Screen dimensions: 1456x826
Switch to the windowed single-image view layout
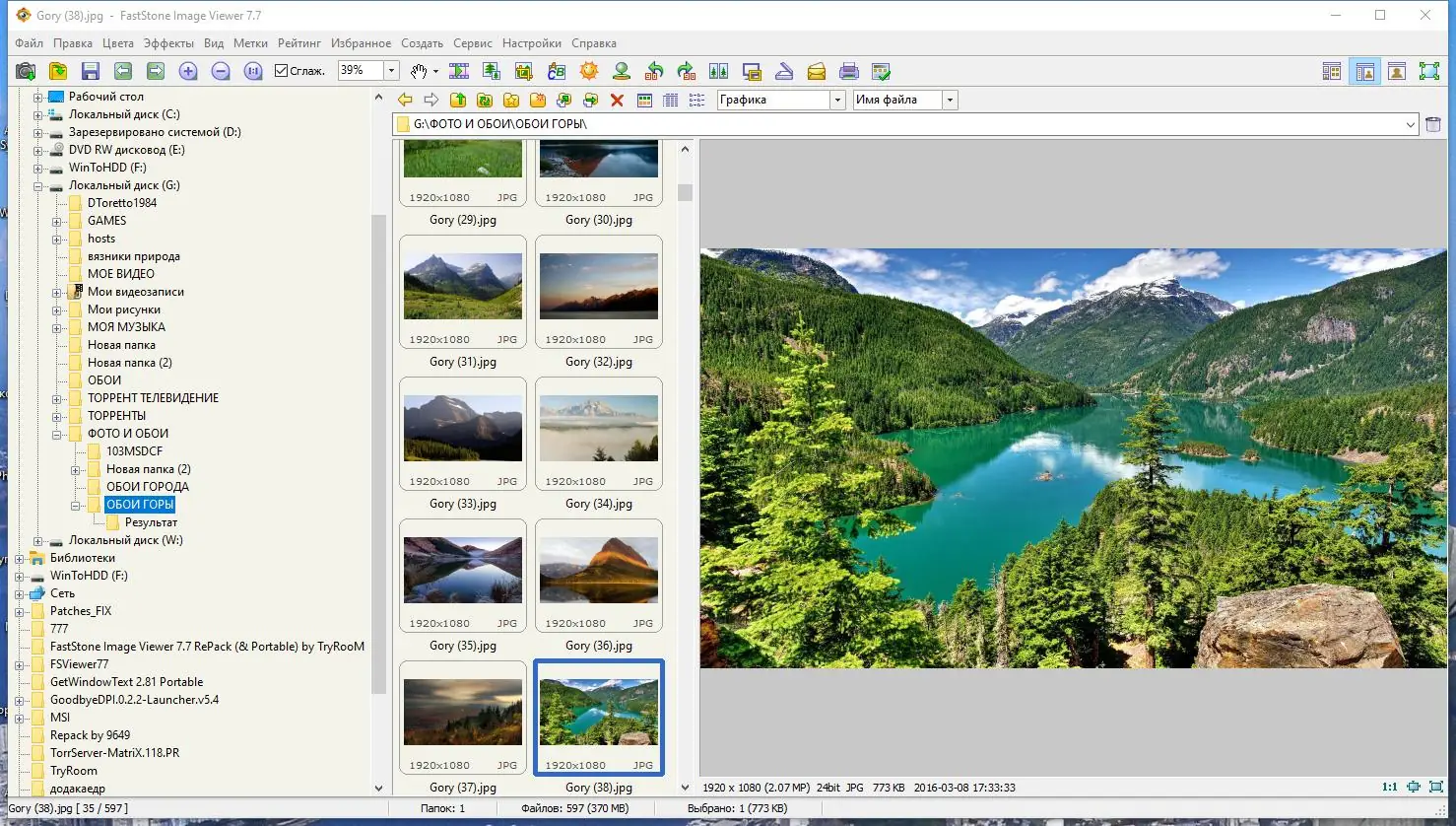pos(1397,71)
